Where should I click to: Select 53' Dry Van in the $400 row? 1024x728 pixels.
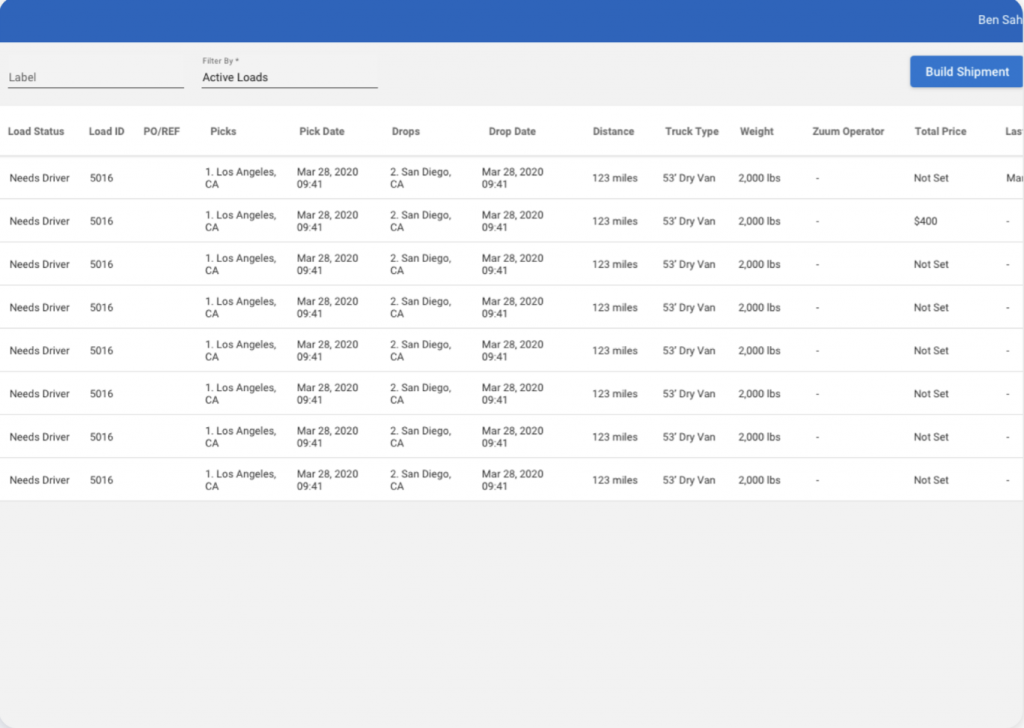click(688, 221)
